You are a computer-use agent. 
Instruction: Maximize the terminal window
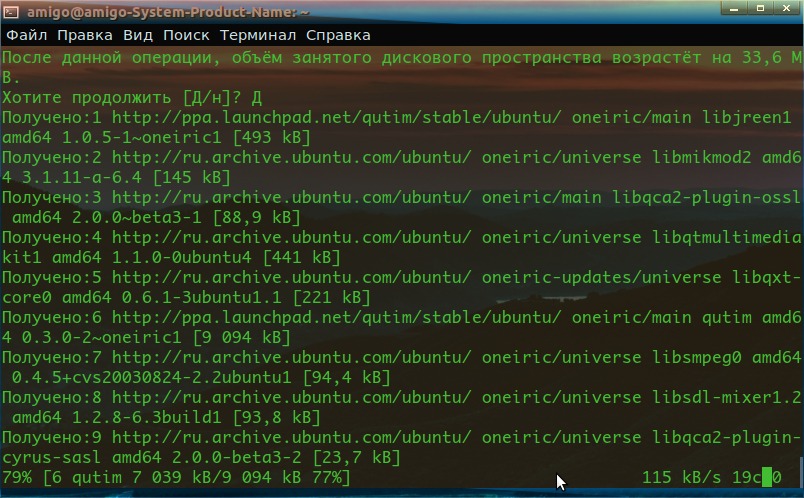760,8
